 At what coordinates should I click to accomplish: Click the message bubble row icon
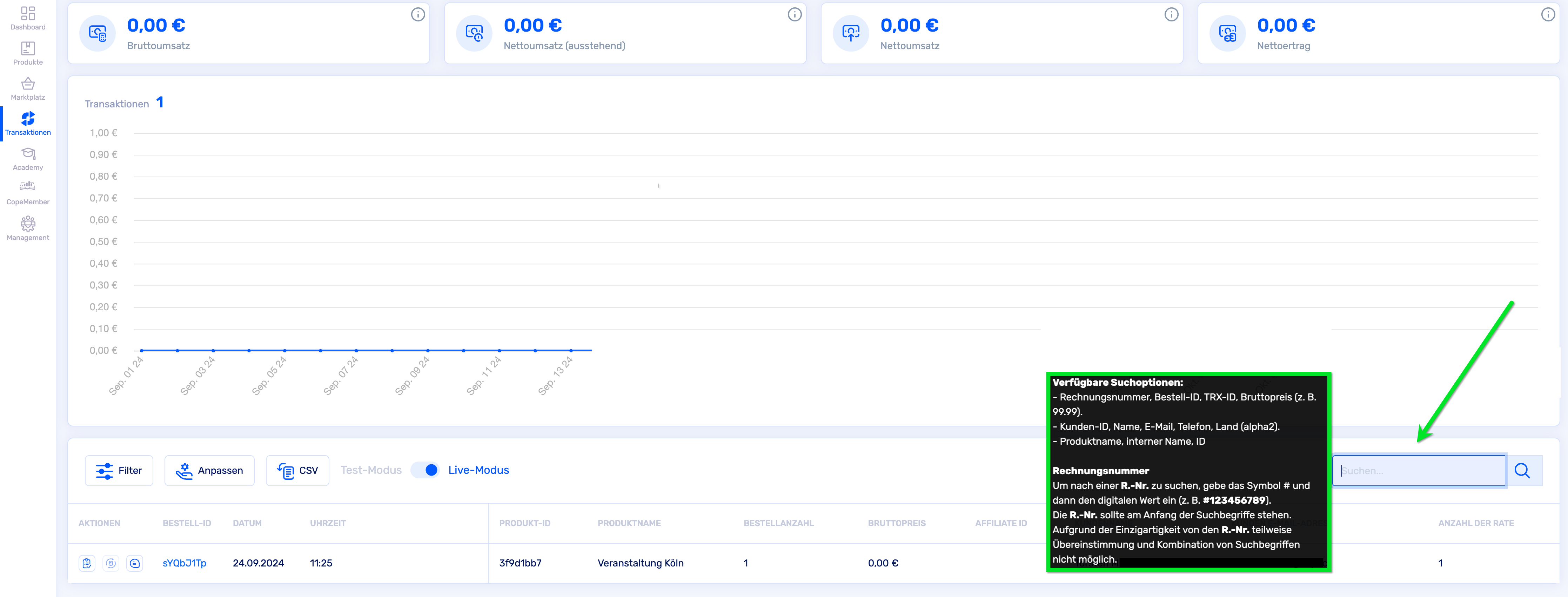coord(134,563)
